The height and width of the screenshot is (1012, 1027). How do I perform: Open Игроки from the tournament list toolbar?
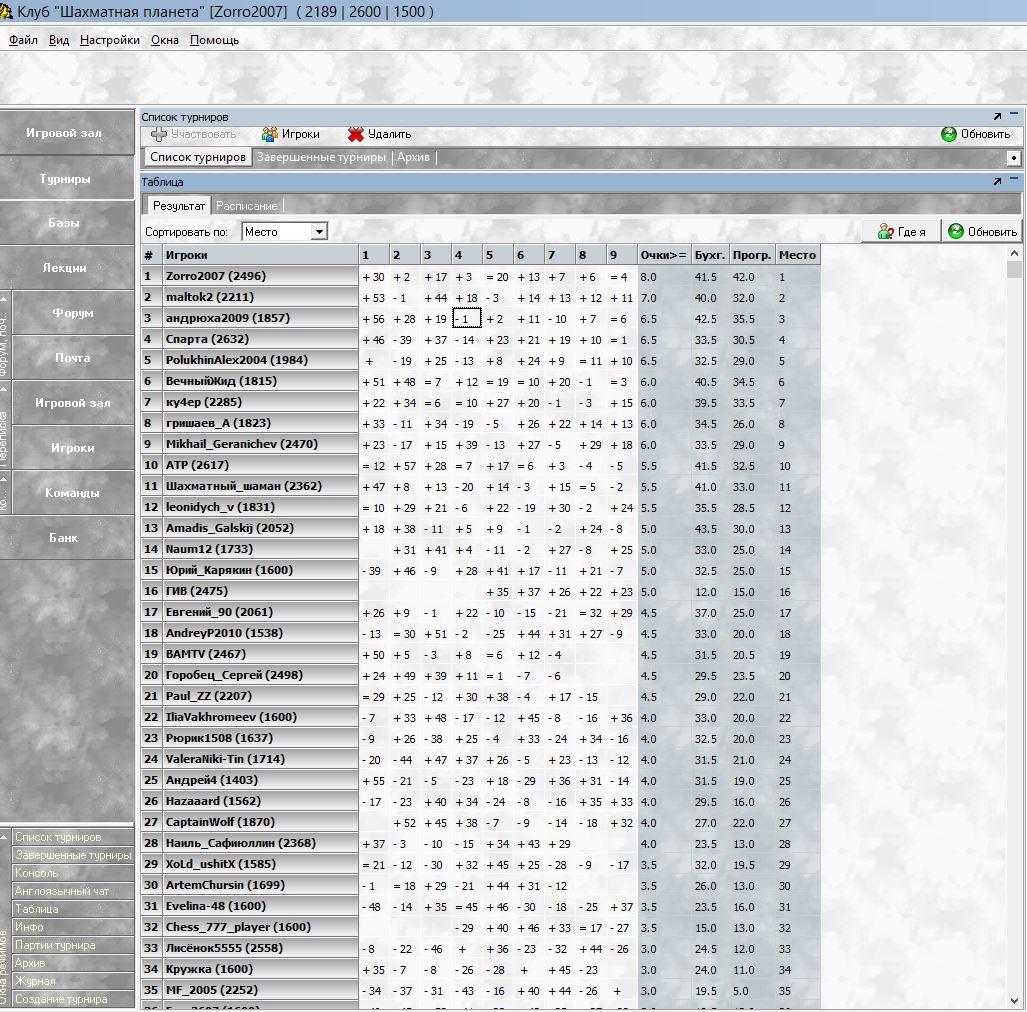point(290,134)
